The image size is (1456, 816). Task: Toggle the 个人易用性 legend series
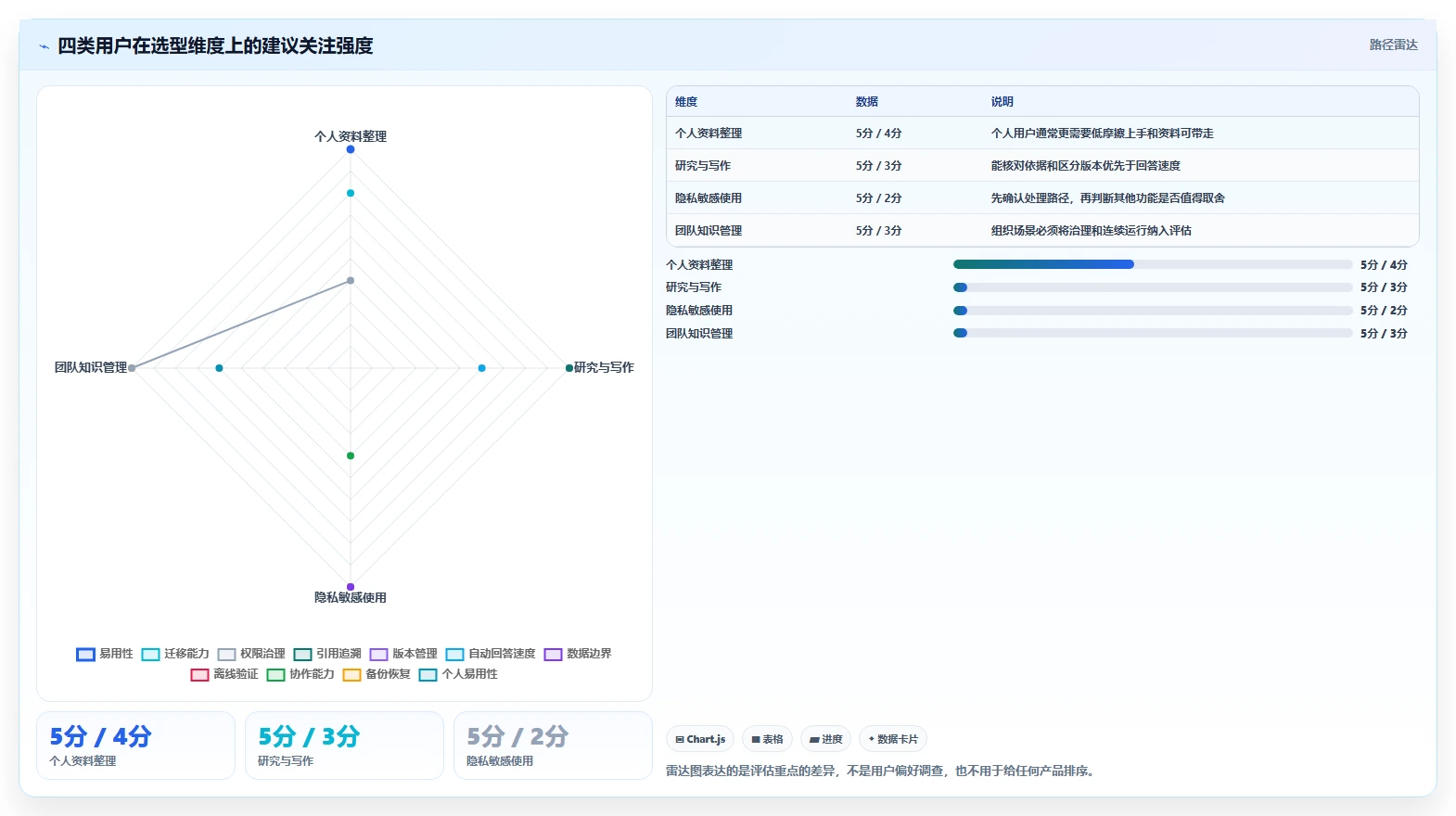coord(458,674)
